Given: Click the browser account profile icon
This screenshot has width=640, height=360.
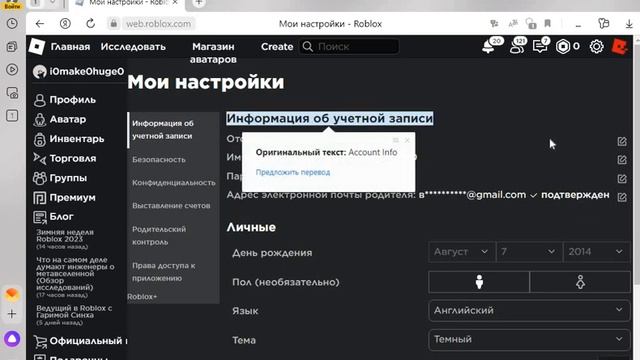Looking at the screenshot, I should click(x=65, y=24).
